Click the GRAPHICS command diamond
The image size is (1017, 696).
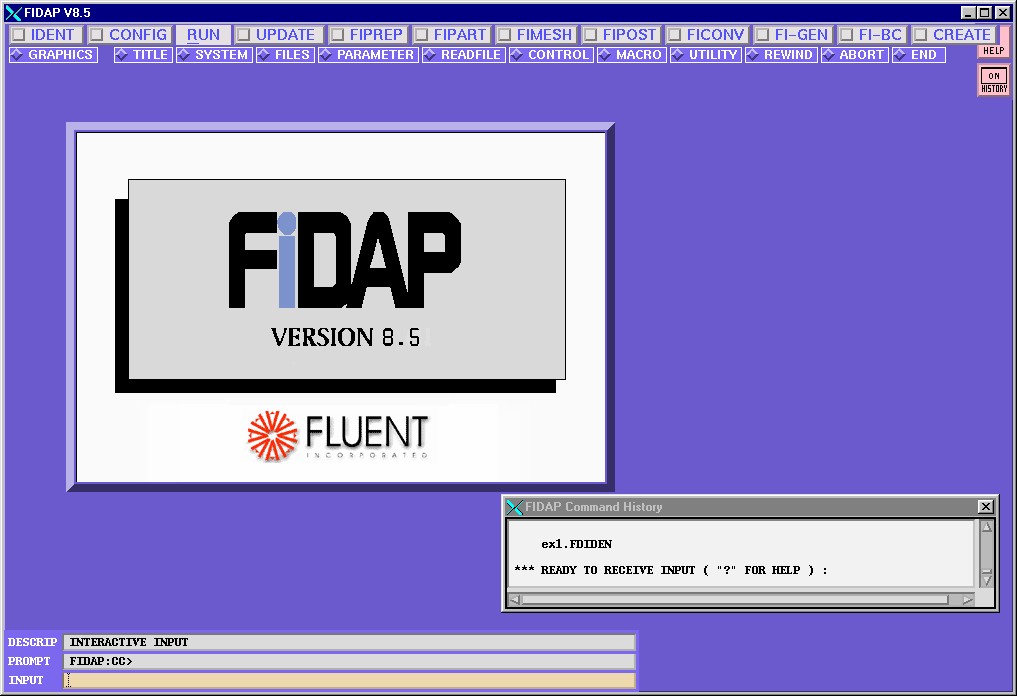click(x=17, y=55)
